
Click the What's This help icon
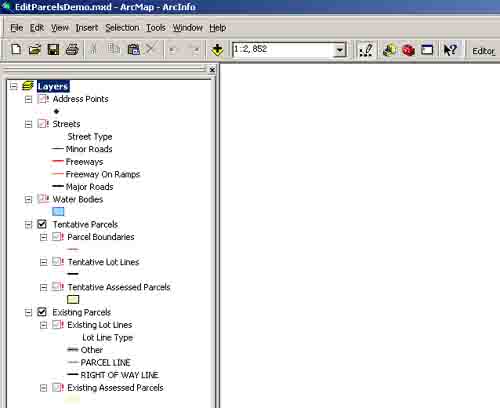click(450, 50)
